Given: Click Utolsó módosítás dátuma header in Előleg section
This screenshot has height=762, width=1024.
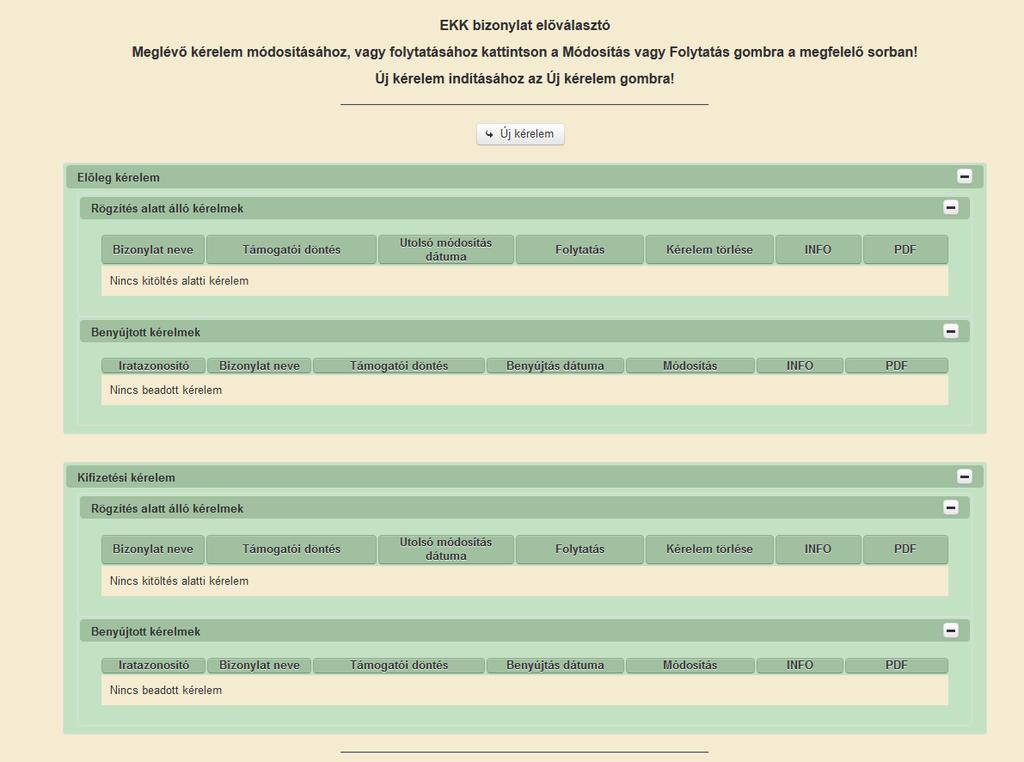Looking at the screenshot, I should click(446, 249).
